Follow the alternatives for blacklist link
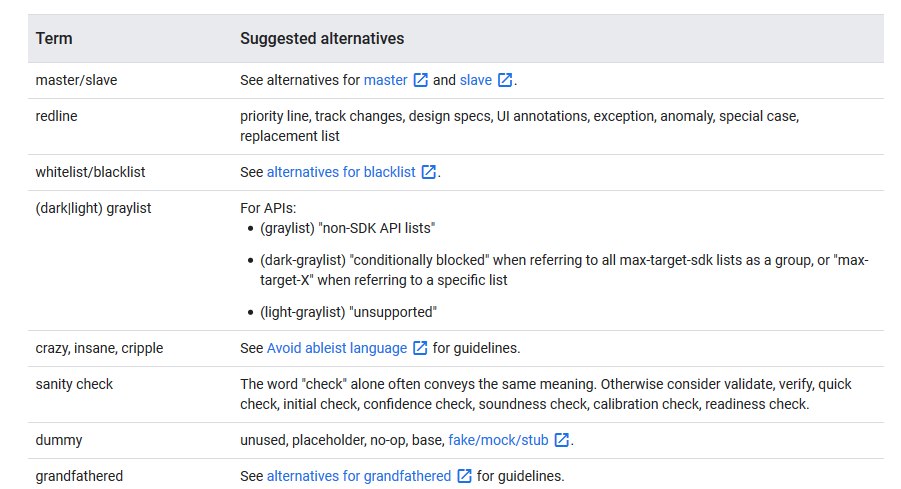Image resolution: width=901 pixels, height=489 pixels. 341,172
